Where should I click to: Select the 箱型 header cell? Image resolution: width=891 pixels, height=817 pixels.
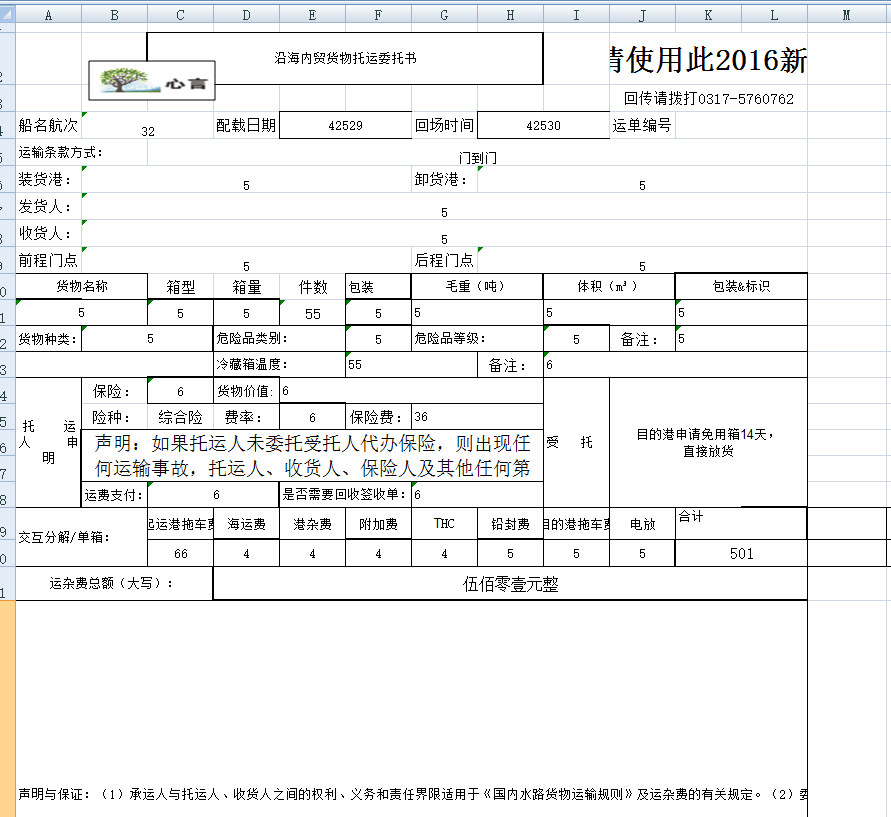[180, 286]
